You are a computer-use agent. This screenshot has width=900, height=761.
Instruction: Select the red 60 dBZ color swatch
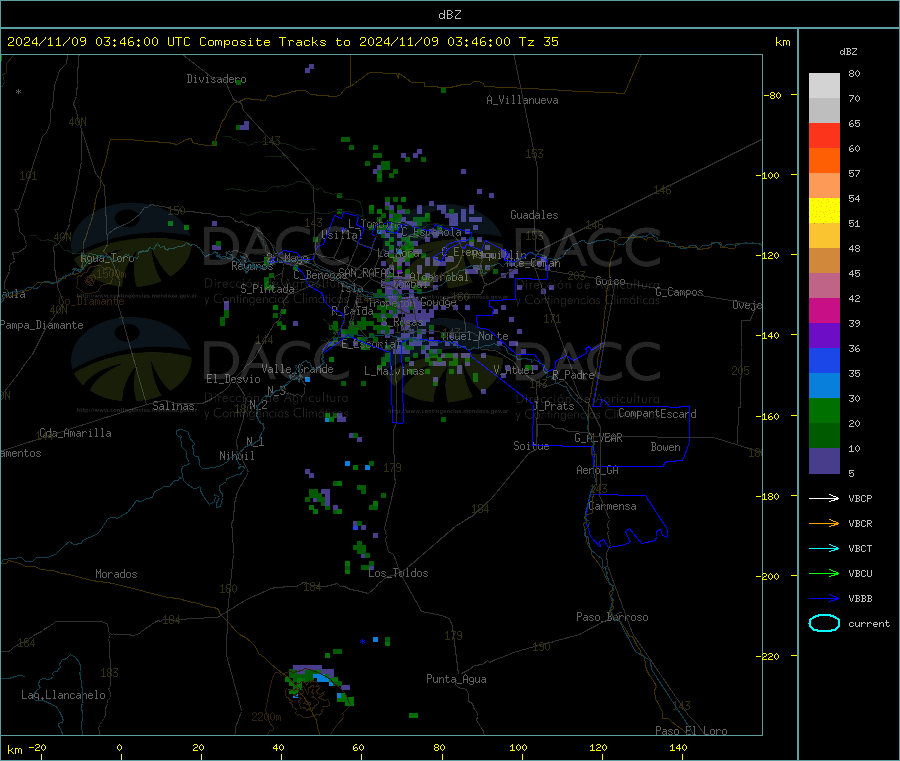(824, 135)
